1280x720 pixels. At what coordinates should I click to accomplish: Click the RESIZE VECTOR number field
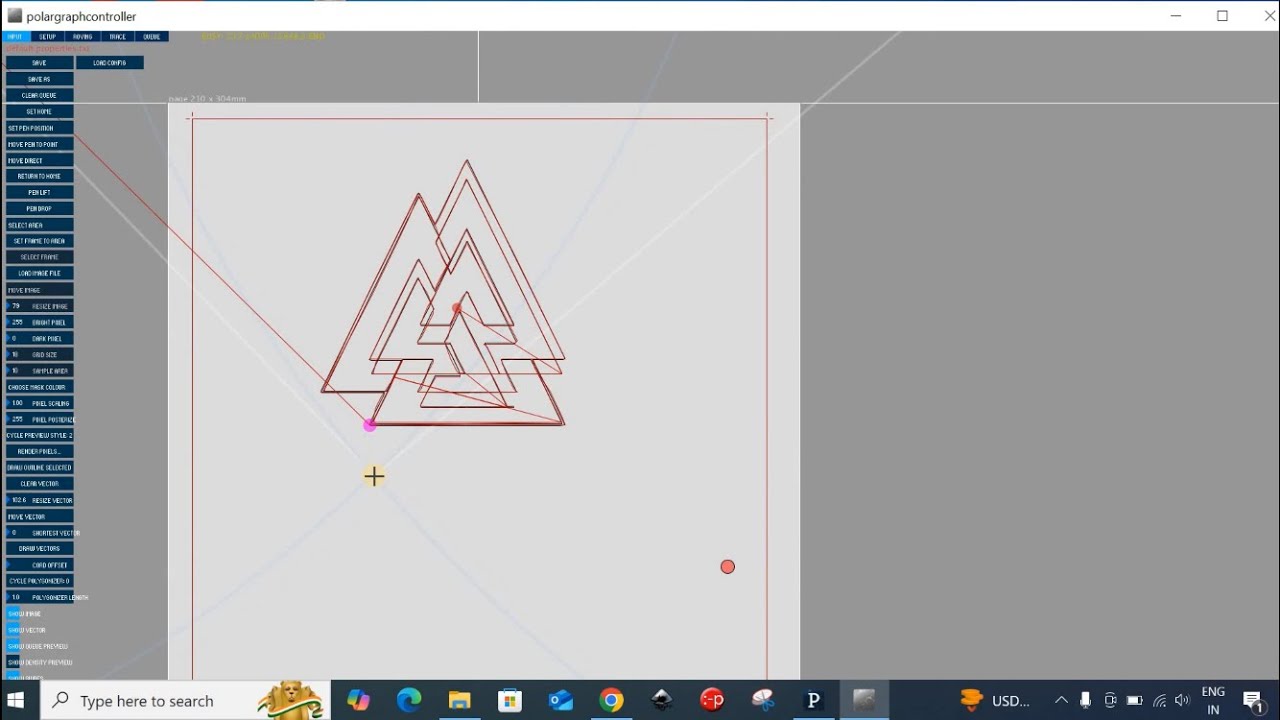39,500
